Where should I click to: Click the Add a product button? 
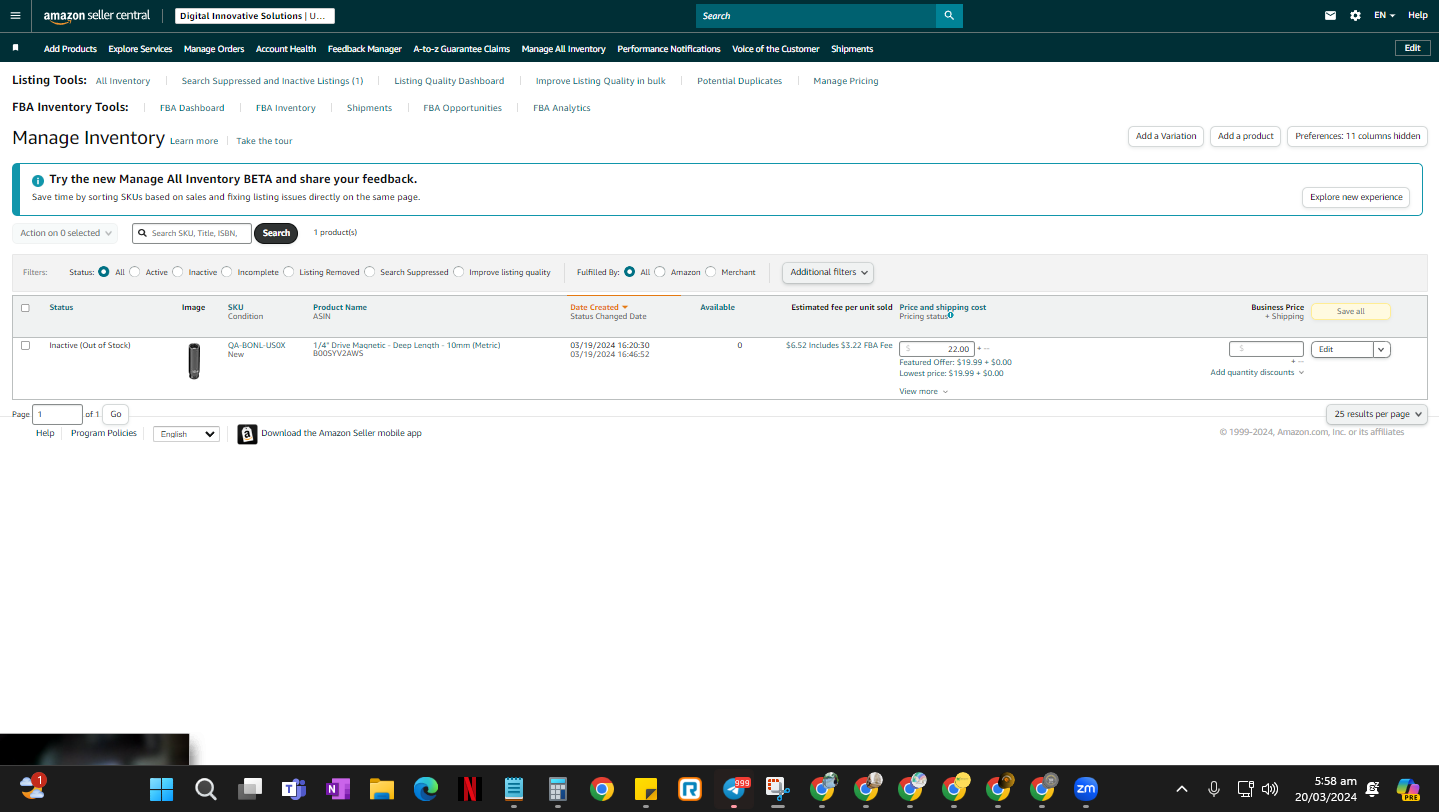coord(1246,136)
